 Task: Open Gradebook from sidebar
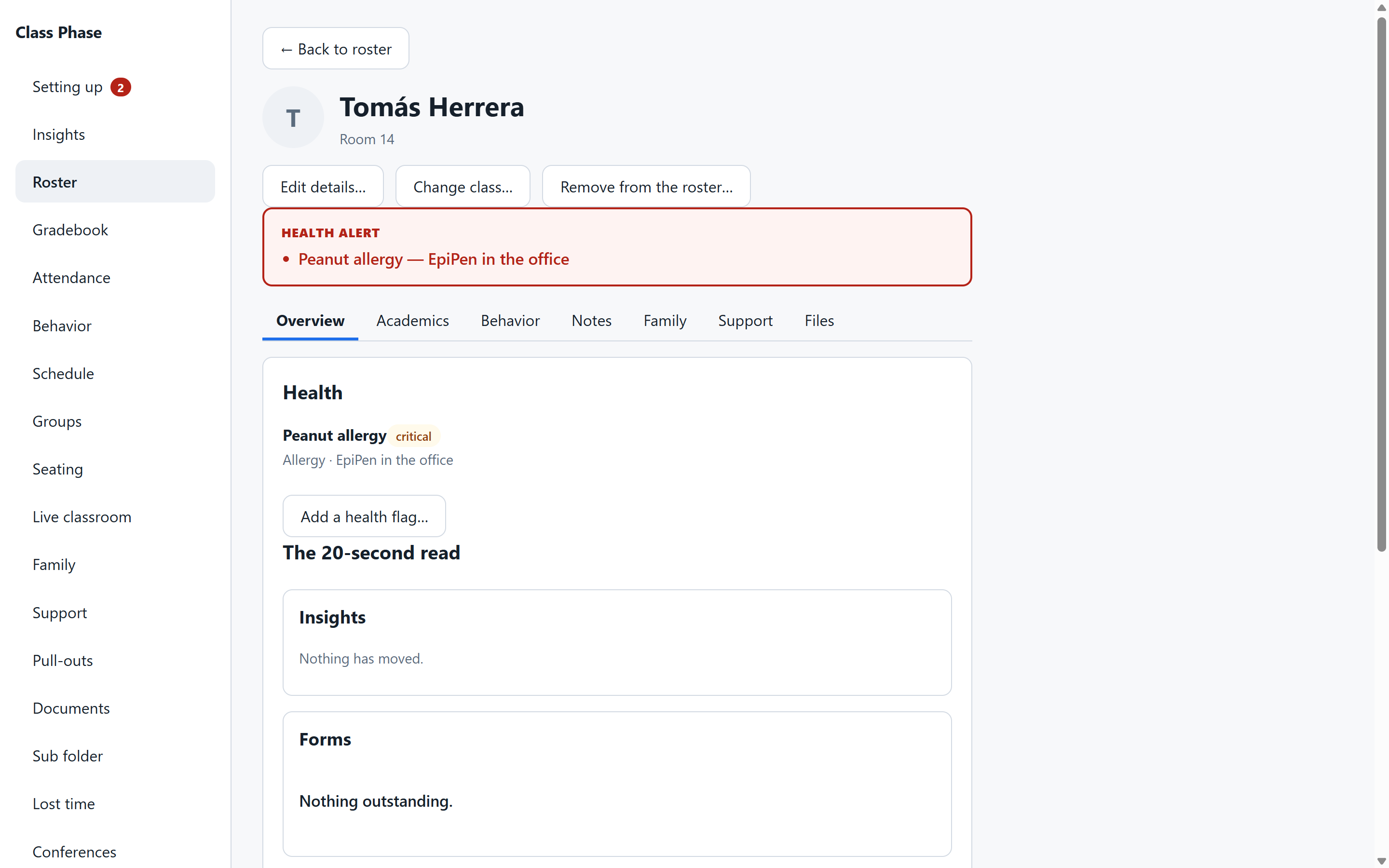(115, 230)
